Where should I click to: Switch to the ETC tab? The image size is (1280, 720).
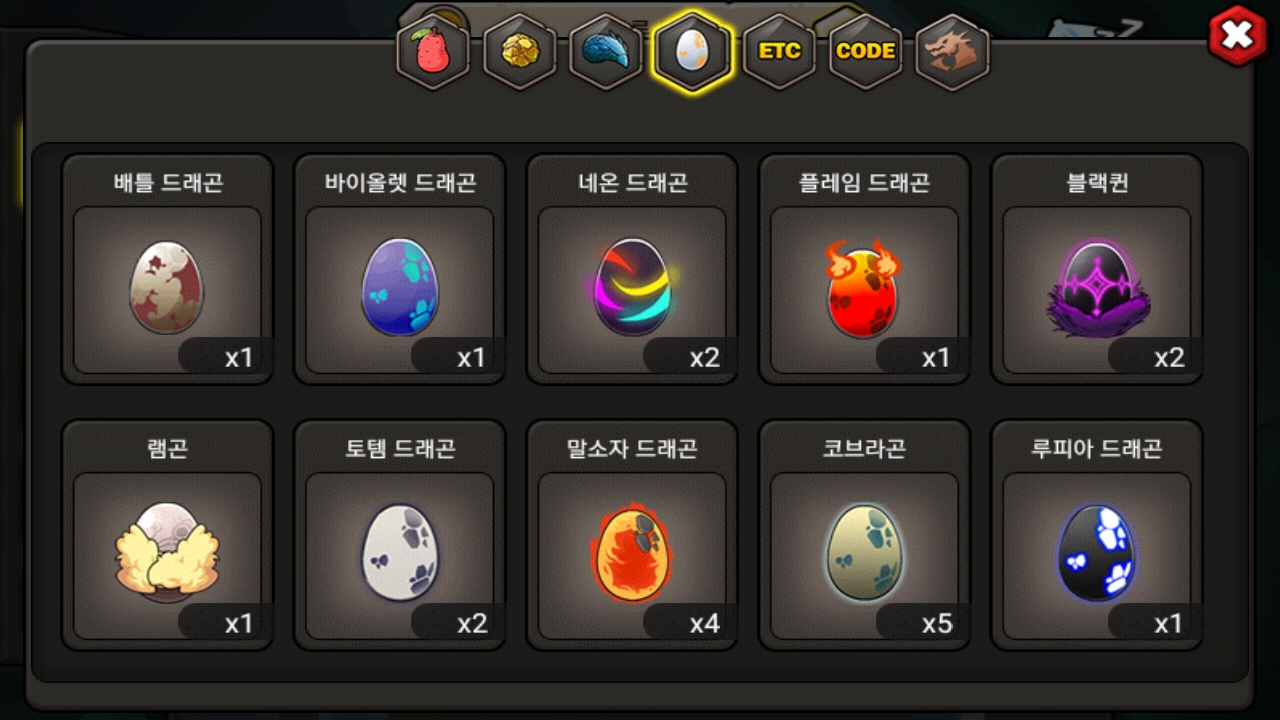pos(780,52)
